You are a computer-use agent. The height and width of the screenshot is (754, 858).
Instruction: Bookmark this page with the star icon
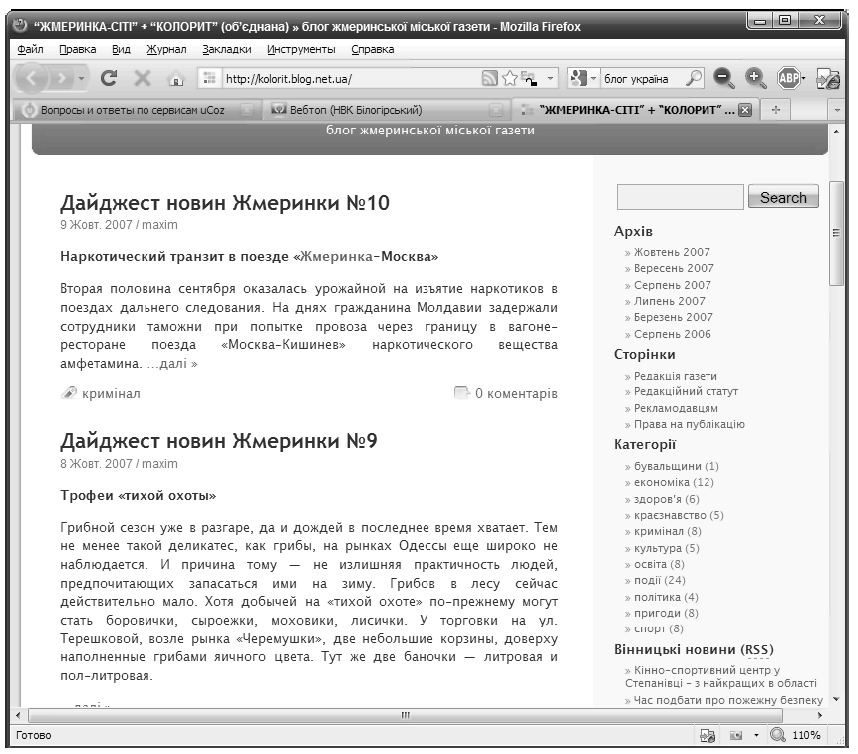[x=509, y=79]
